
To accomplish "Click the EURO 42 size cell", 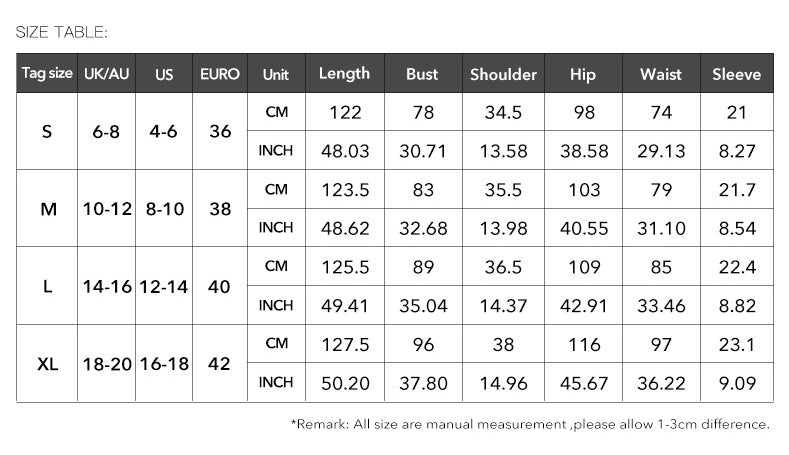I will (x=220, y=364).
